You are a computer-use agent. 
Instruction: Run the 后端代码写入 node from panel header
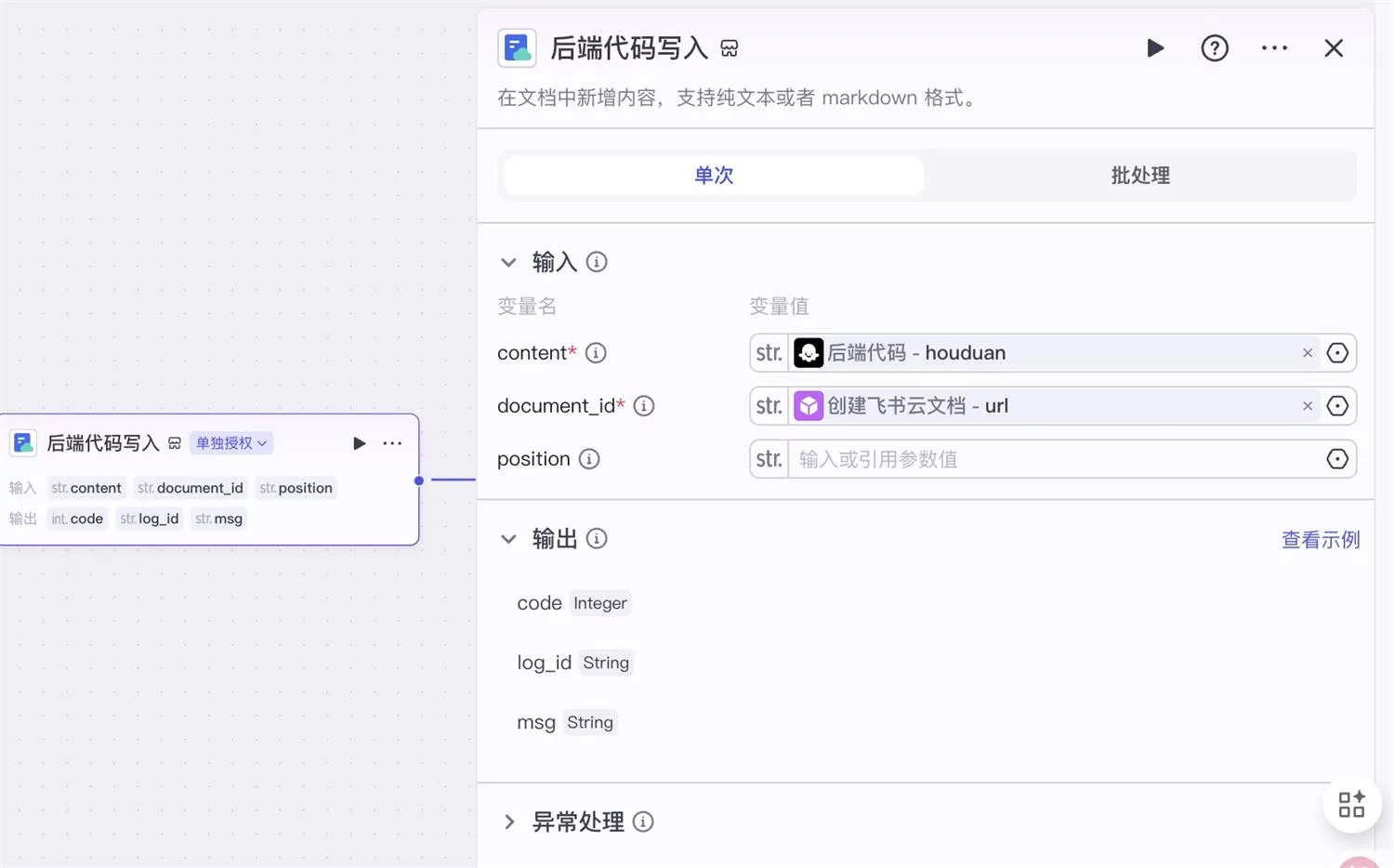pos(1155,47)
